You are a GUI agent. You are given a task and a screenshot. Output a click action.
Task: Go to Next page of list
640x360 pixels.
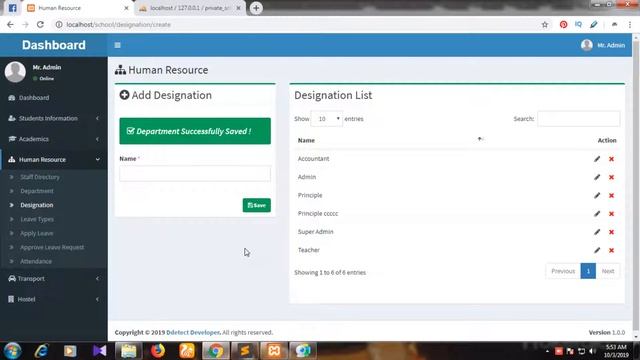point(608,271)
